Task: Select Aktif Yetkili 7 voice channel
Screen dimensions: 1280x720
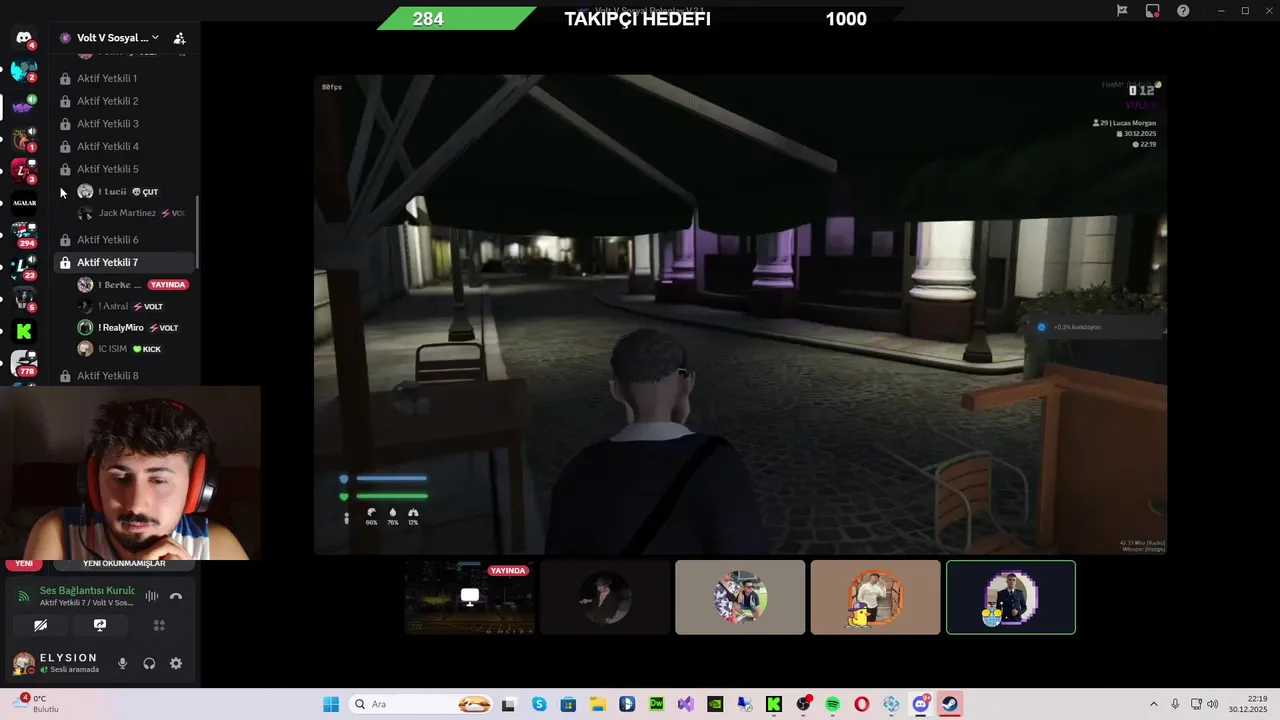Action: (125, 262)
